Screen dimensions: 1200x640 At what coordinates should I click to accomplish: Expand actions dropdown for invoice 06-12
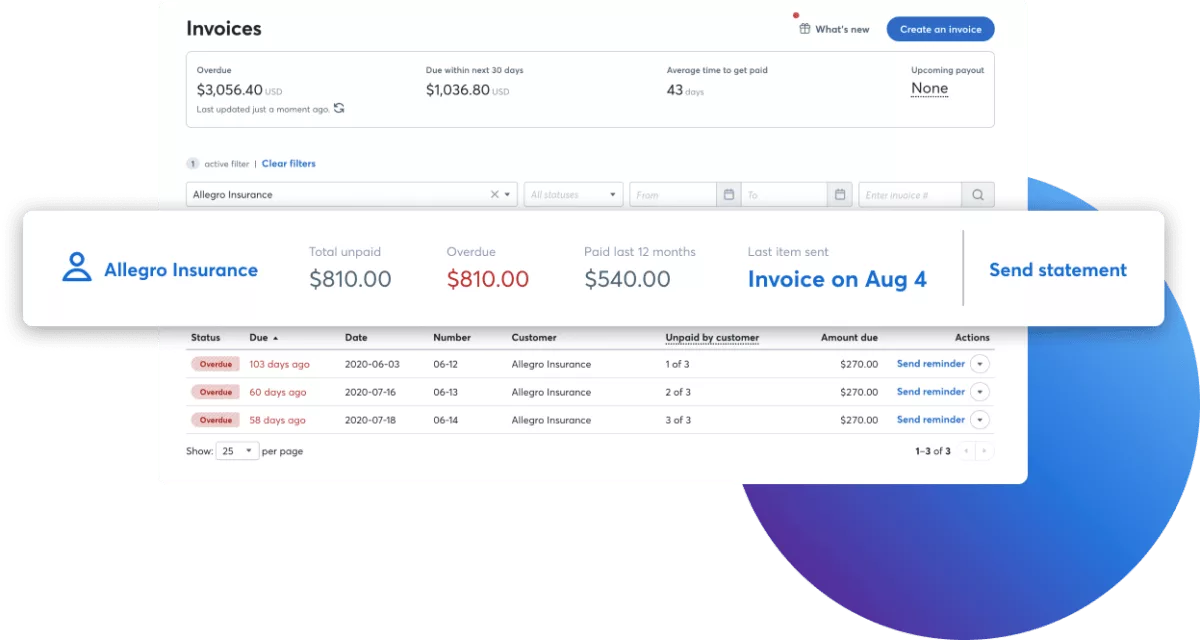[980, 364]
